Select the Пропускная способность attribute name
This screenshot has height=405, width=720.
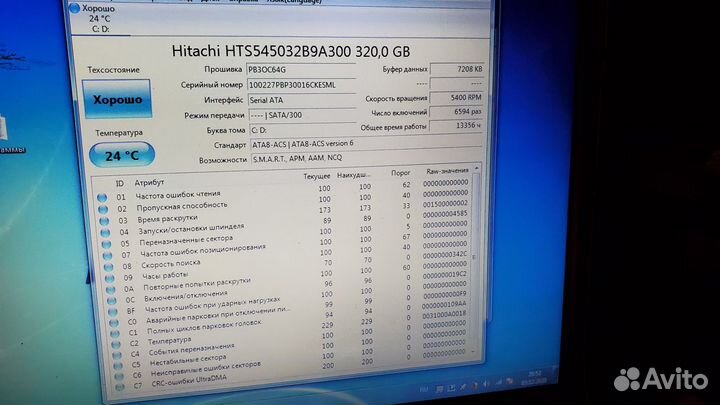182,206
